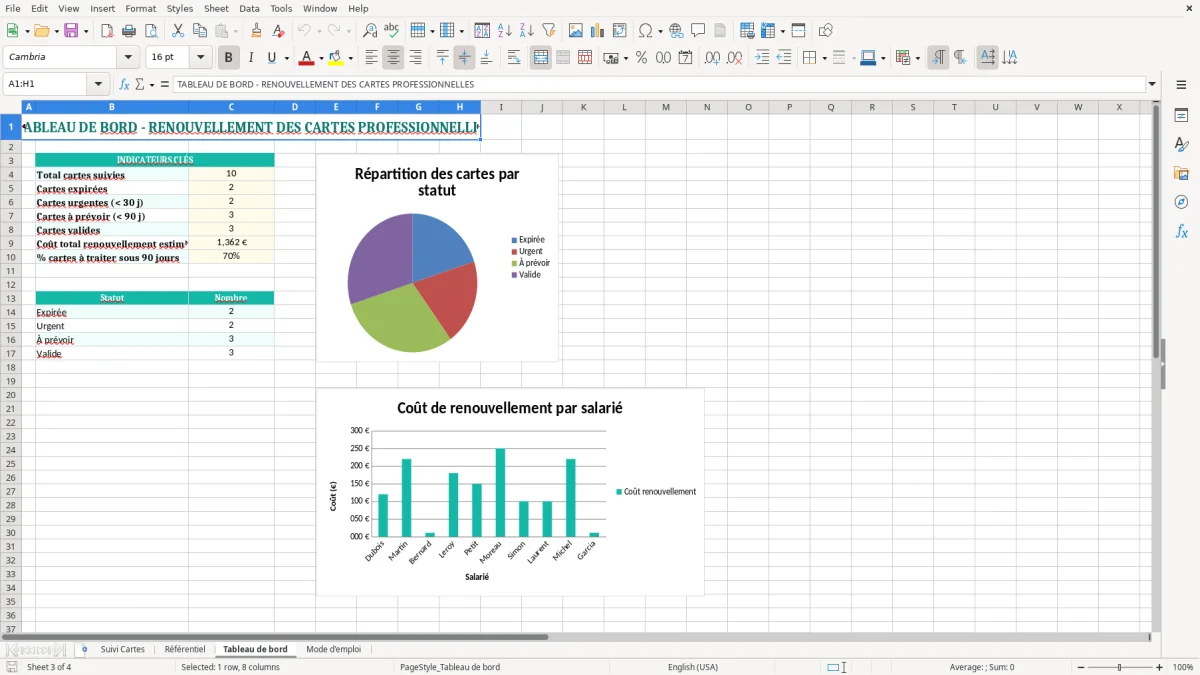Screen dimensions: 1200x675
Task: Clear direct formatting icon
Action: click(x=278, y=31)
